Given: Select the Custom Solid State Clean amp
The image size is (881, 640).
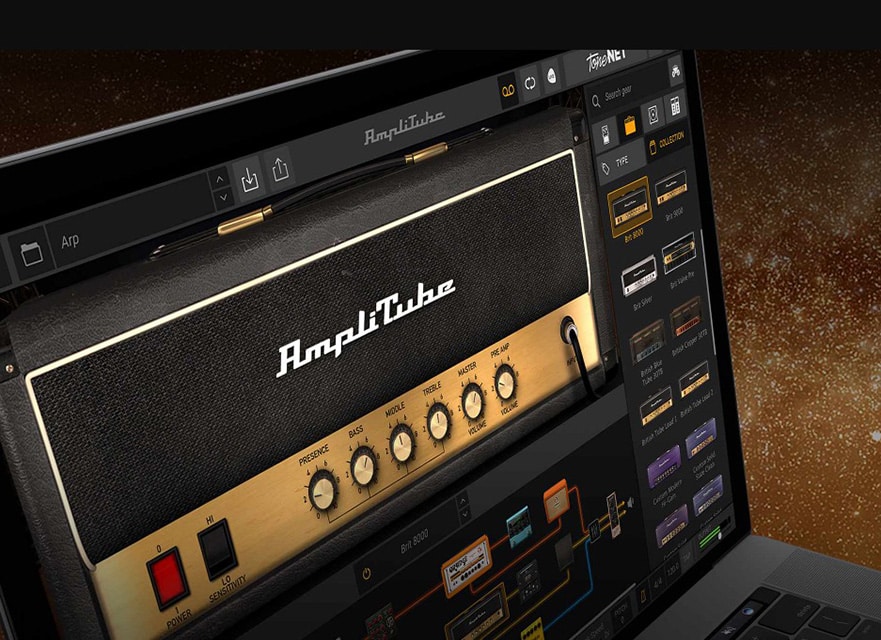Looking at the screenshot, I should pyautogui.click(x=701, y=437).
